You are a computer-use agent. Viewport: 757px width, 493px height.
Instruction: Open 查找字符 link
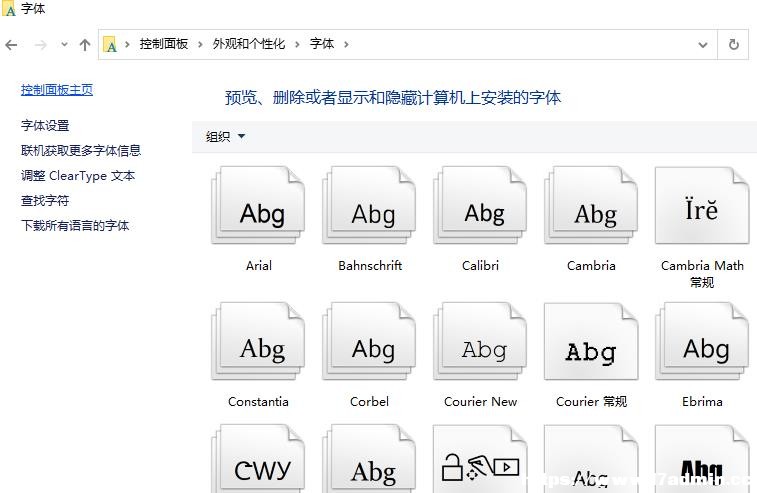coord(45,201)
